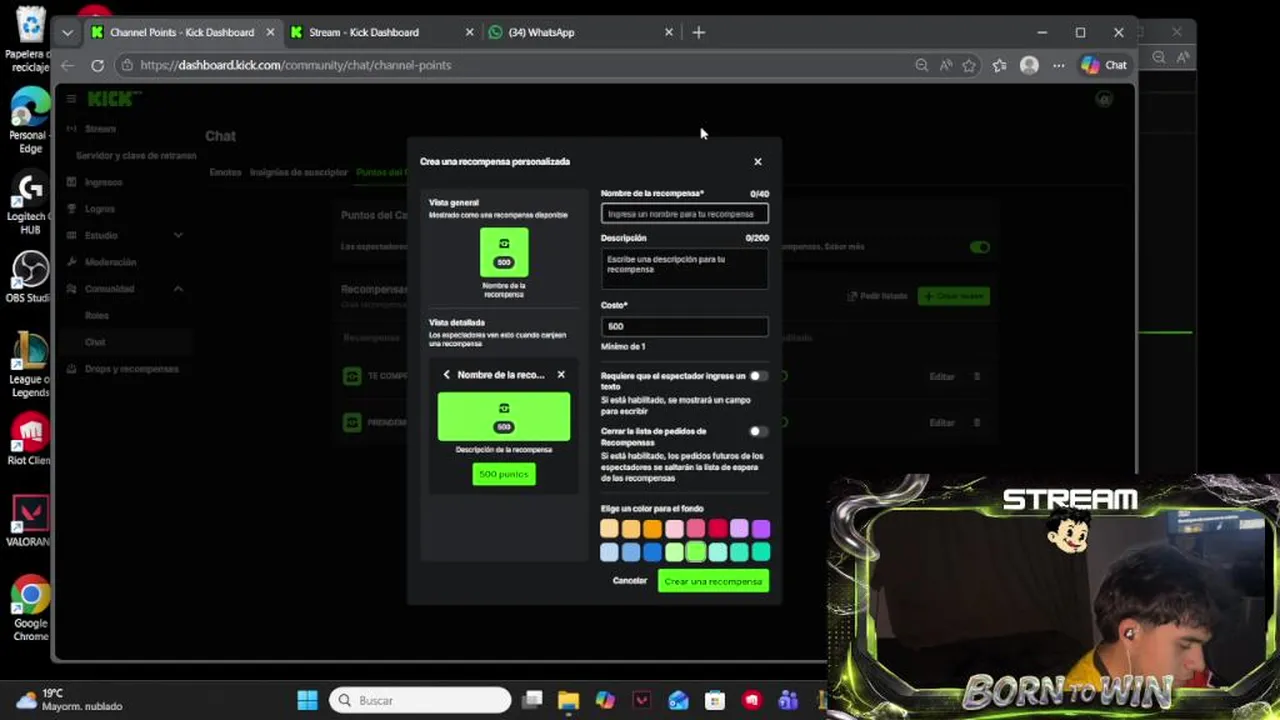
Task: Open the tab search dropdown chevron
Action: click(x=67, y=32)
